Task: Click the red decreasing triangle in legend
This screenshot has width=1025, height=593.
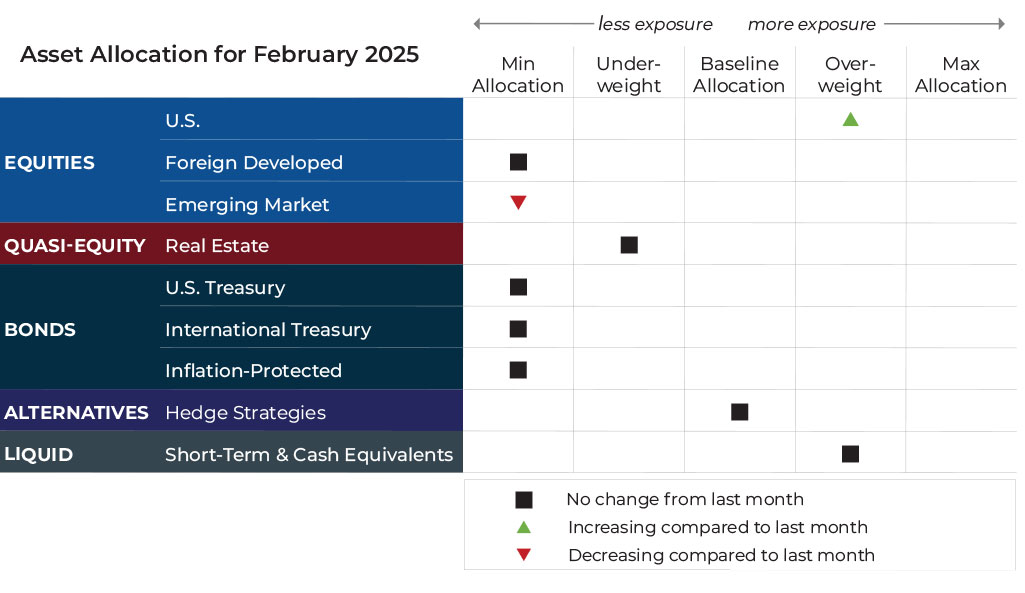Action: (x=523, y=555)
